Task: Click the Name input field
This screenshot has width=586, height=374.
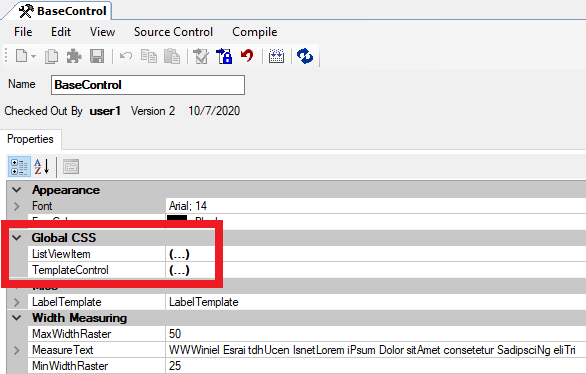Action: tap(148, 85)
